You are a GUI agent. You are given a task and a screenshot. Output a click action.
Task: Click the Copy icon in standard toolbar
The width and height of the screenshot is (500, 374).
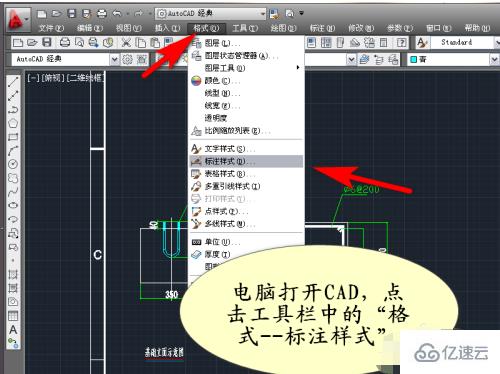[x=141, y=42]
